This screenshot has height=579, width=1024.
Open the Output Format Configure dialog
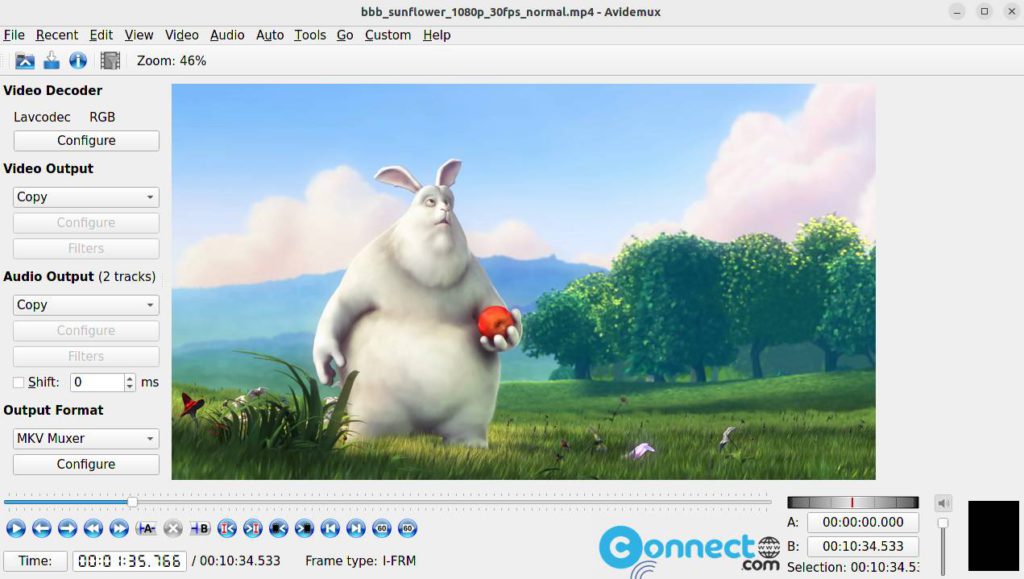tap(85, 464)
